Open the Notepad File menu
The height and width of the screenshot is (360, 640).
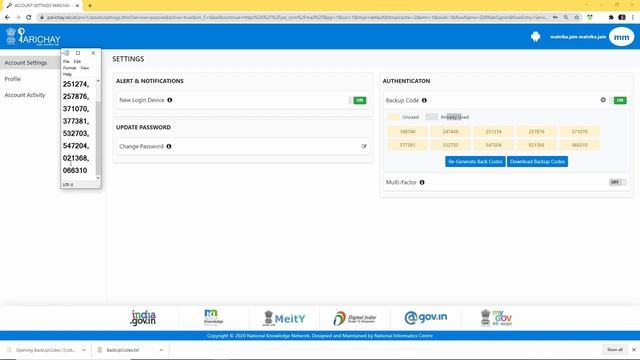pos(66,61)
